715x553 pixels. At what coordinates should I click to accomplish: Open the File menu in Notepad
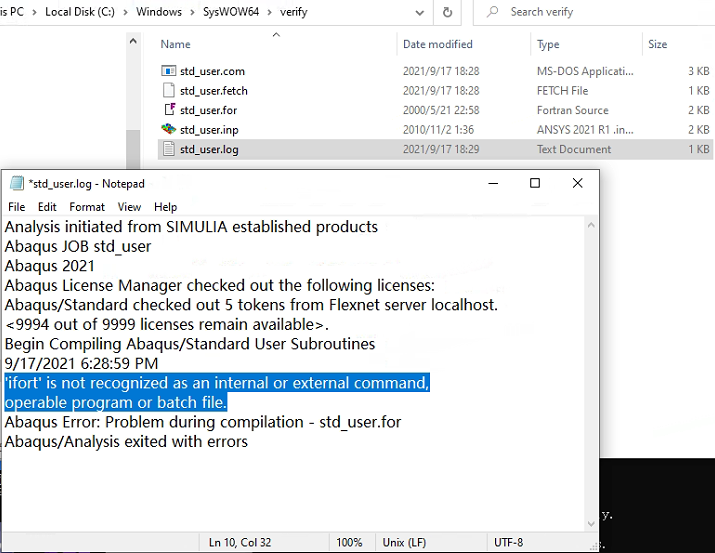click(x=16, y=207)
